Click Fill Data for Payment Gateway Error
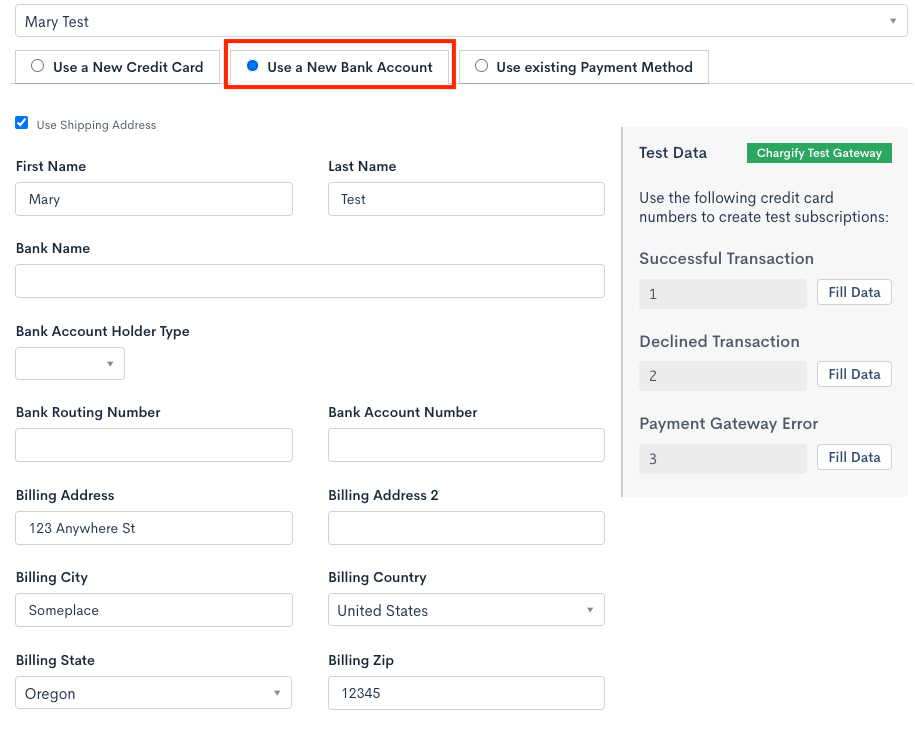The image size is (915, 738). coord(854,457)
